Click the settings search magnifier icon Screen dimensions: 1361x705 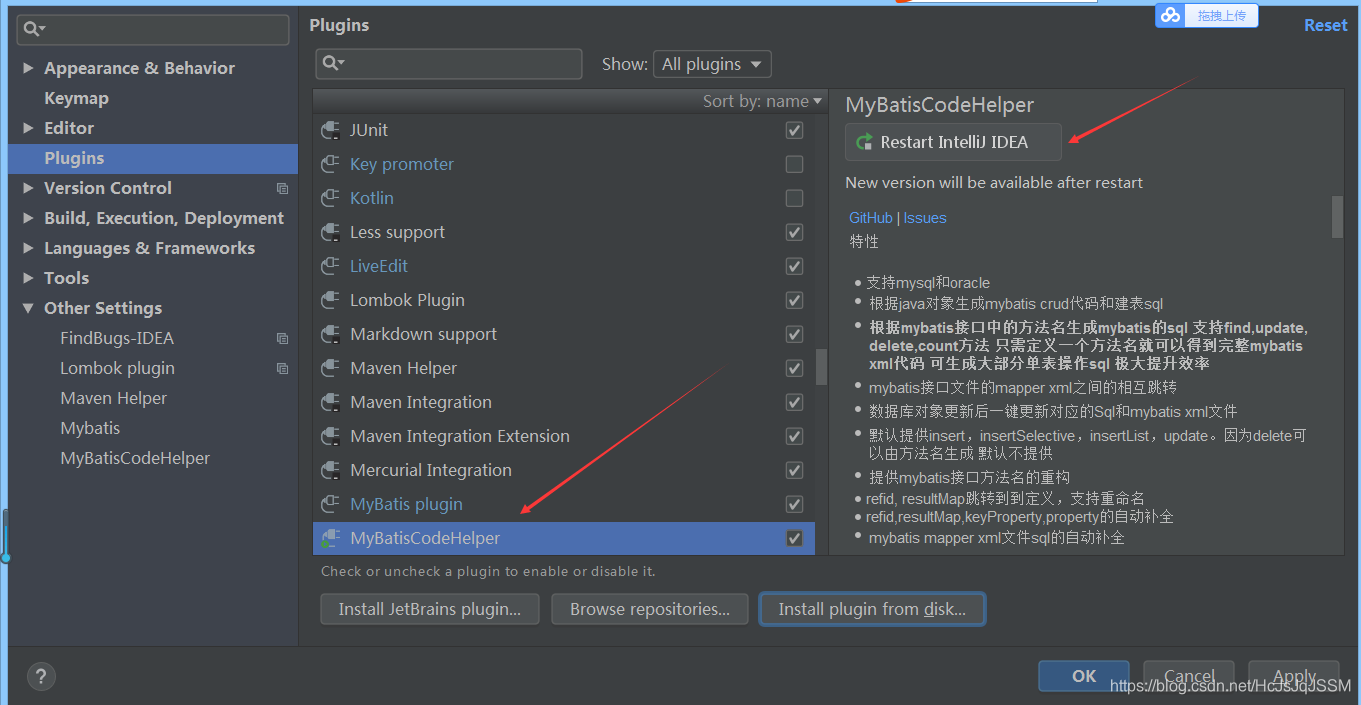coord(33,29)
